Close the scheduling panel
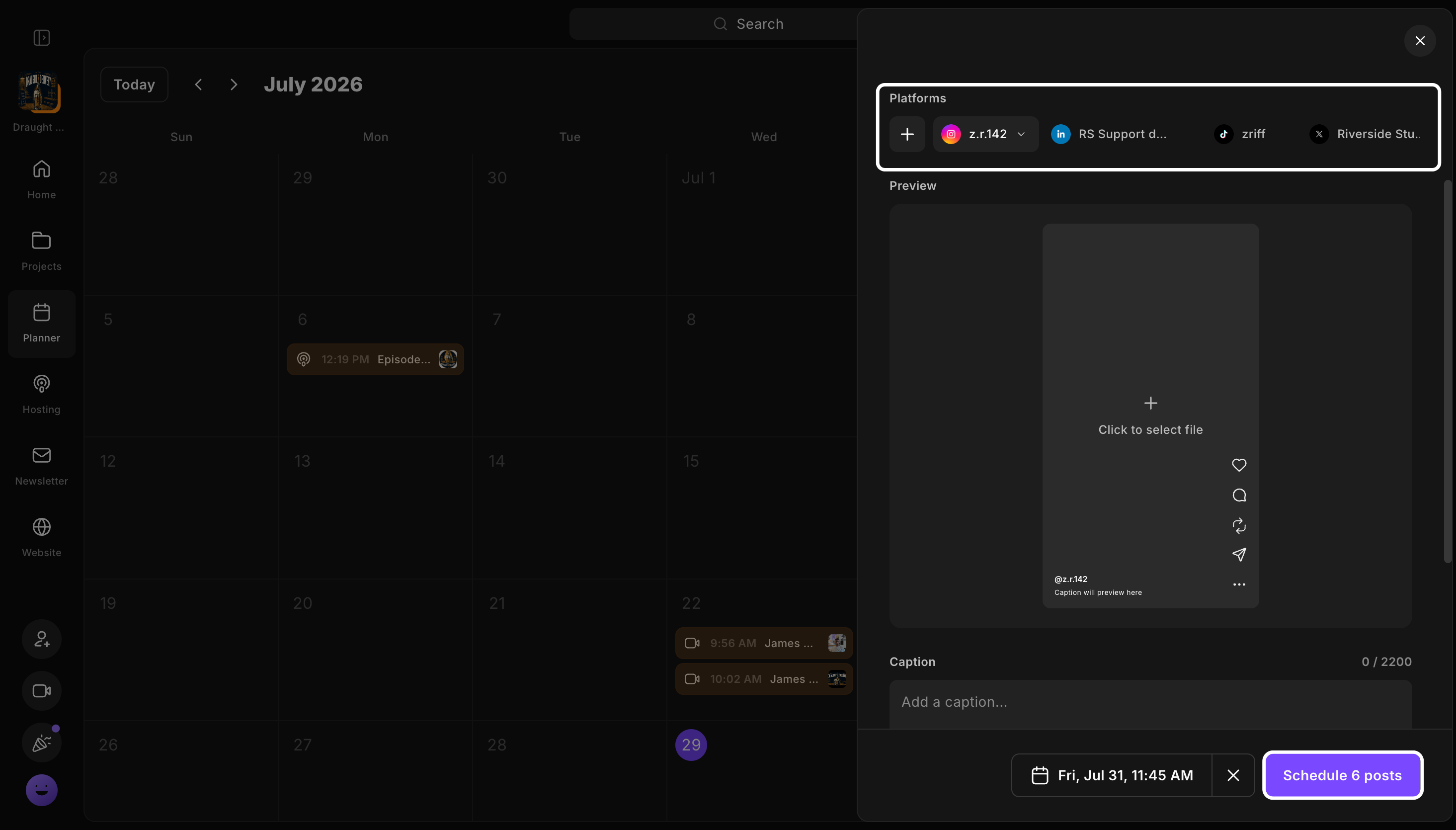The image size is (1456, 830). point(1420,40)
